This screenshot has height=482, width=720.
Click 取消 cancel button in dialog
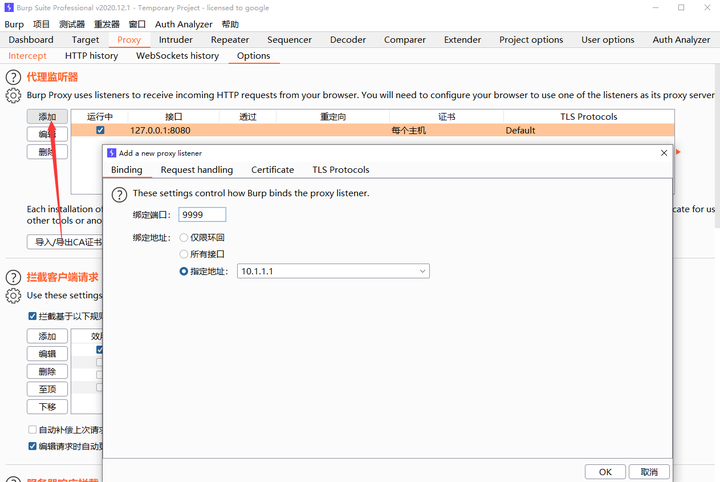click(649, 472)
